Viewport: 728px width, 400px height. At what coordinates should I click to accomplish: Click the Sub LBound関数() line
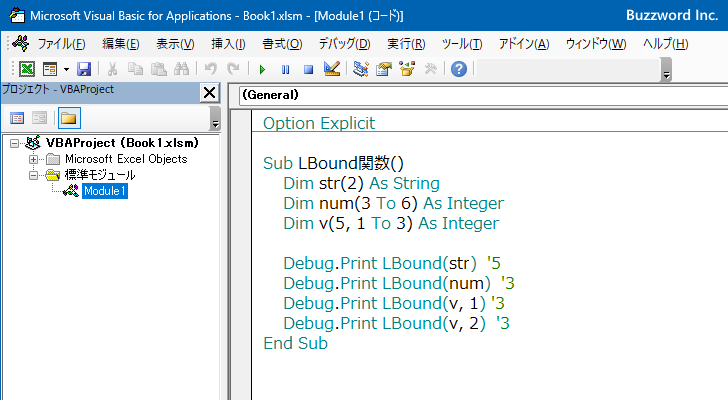point(333,163)
